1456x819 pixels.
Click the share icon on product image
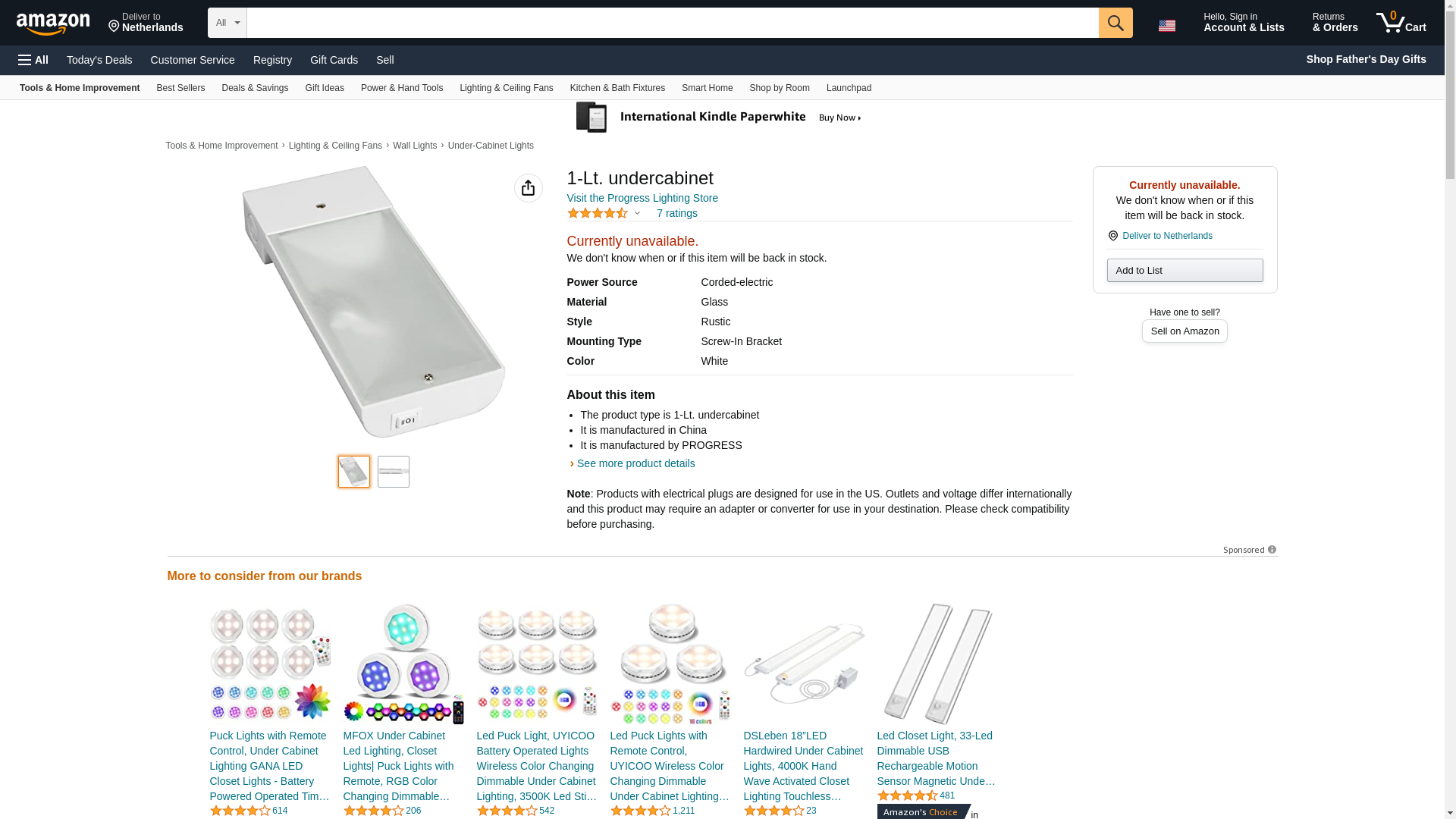[x=528, y=188]
